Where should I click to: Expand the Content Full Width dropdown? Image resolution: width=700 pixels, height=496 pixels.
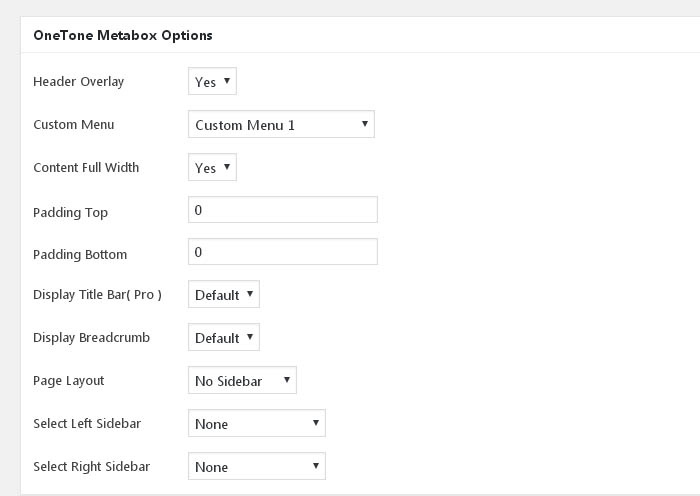click(212, 167)
